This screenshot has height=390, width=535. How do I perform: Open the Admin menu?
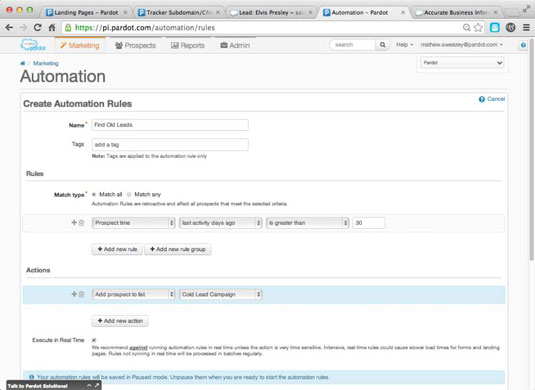click(235, 45)
